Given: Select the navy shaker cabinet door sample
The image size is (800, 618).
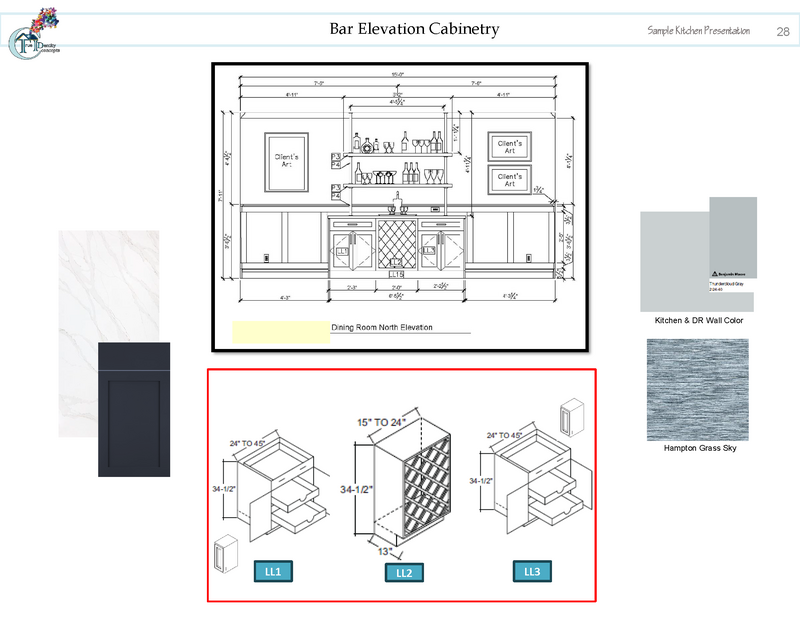Looking at the screenshot, I should (134, 410).
